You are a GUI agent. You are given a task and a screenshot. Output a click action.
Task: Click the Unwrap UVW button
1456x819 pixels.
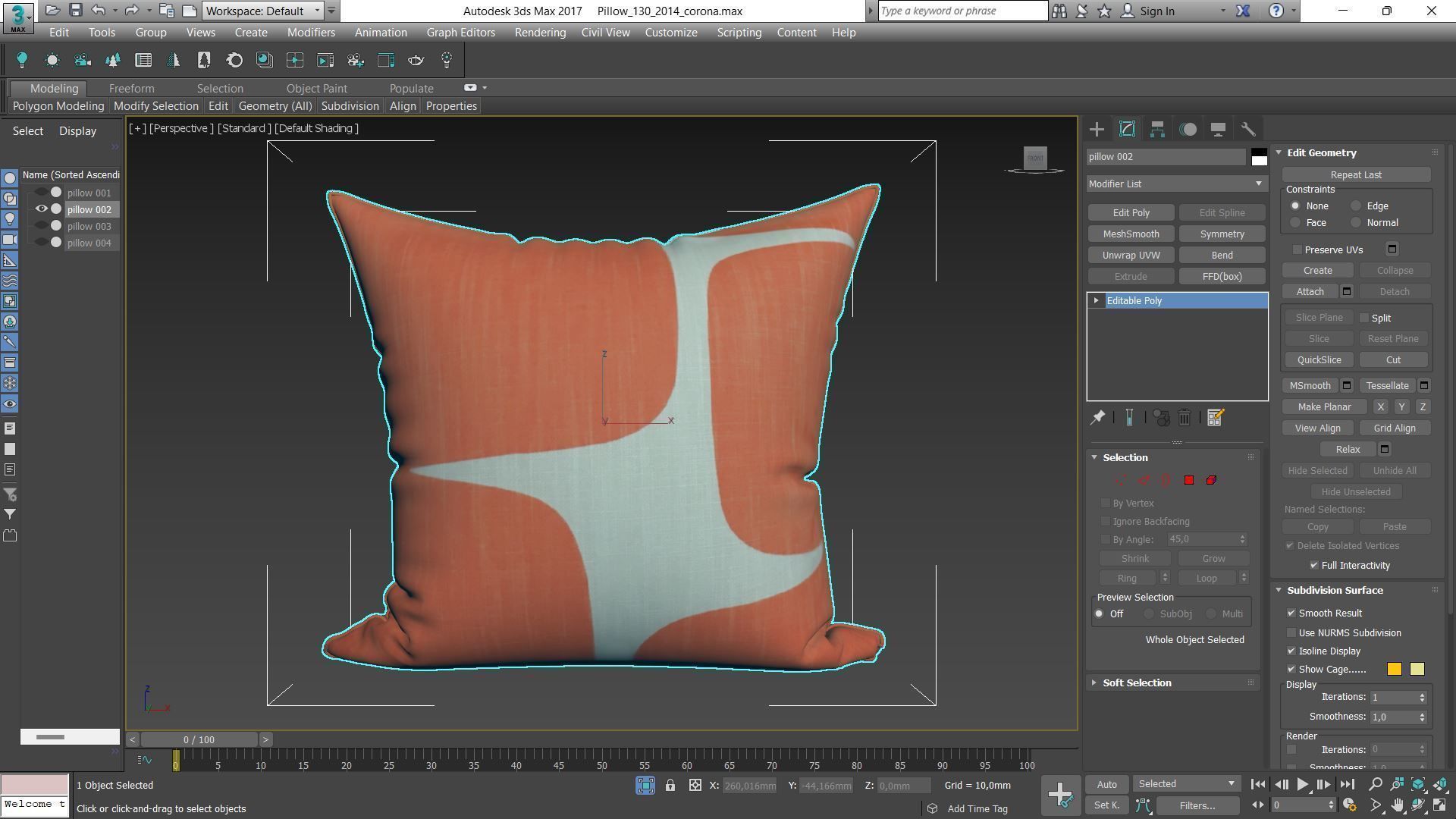[1131, 256]
